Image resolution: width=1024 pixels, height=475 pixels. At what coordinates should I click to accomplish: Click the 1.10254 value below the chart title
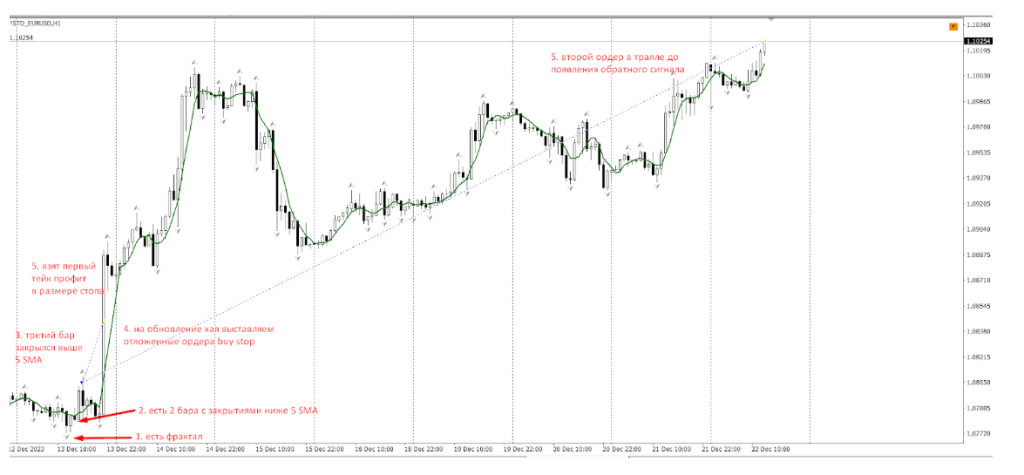(x=20, y=38)
